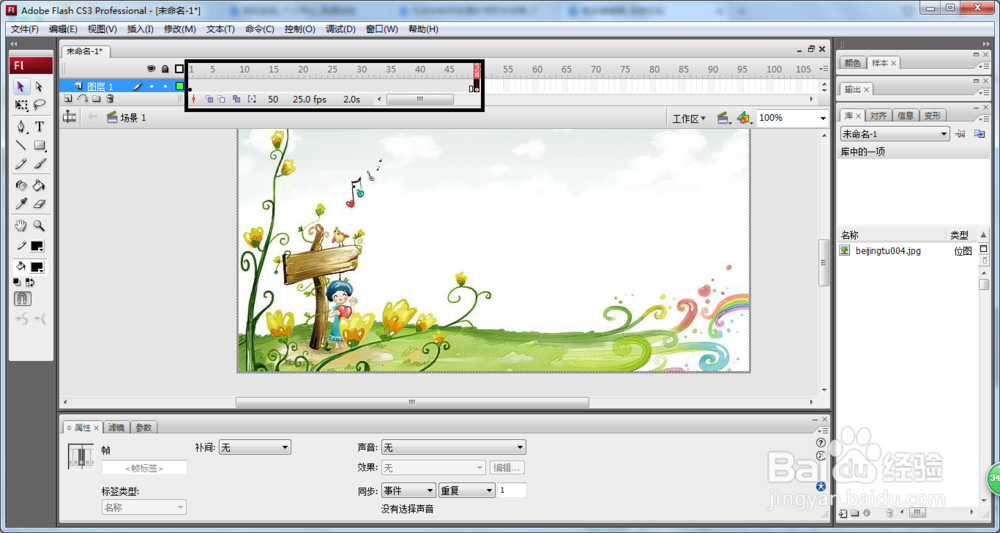Open the 重复 repeat dropdown
1000x533 pixels.
(x=467, y=490)
